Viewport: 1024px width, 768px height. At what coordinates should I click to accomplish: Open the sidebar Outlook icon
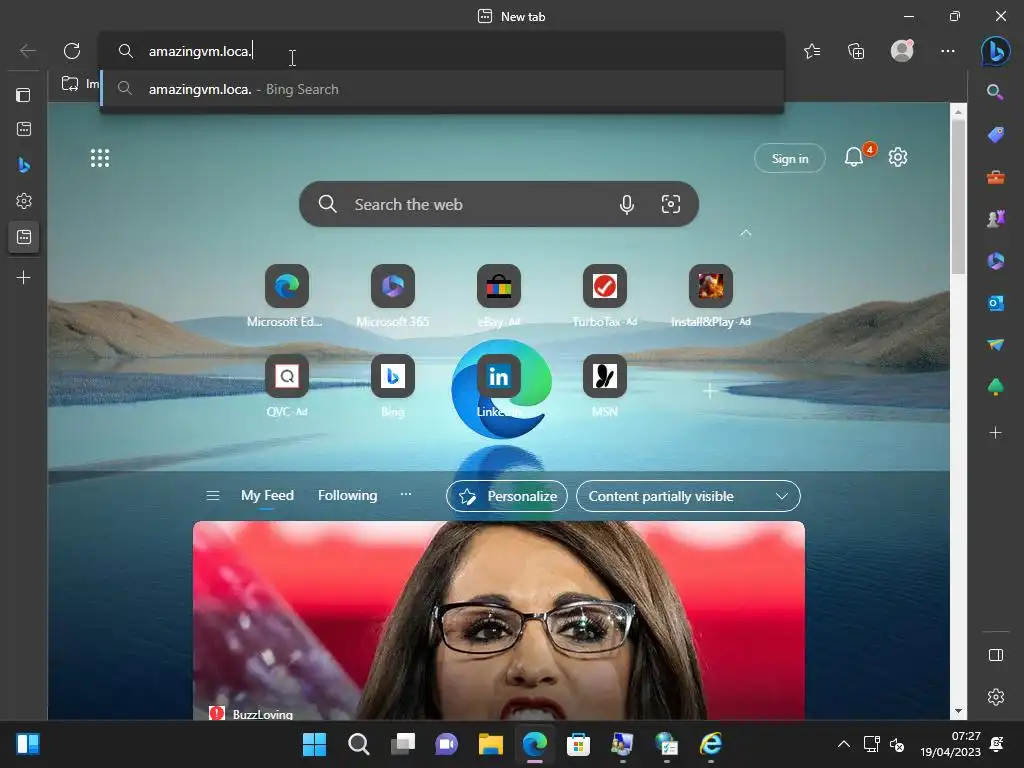995,303
